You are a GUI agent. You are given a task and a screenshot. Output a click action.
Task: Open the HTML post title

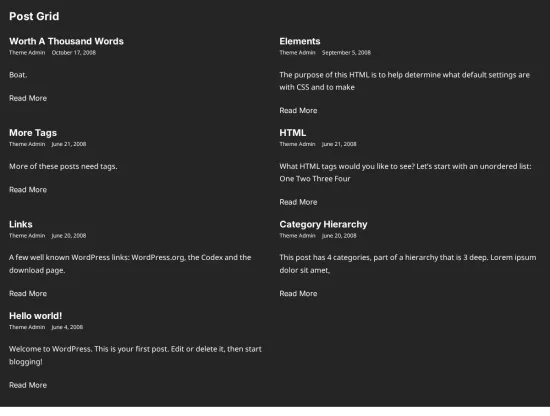coord(293,133)
